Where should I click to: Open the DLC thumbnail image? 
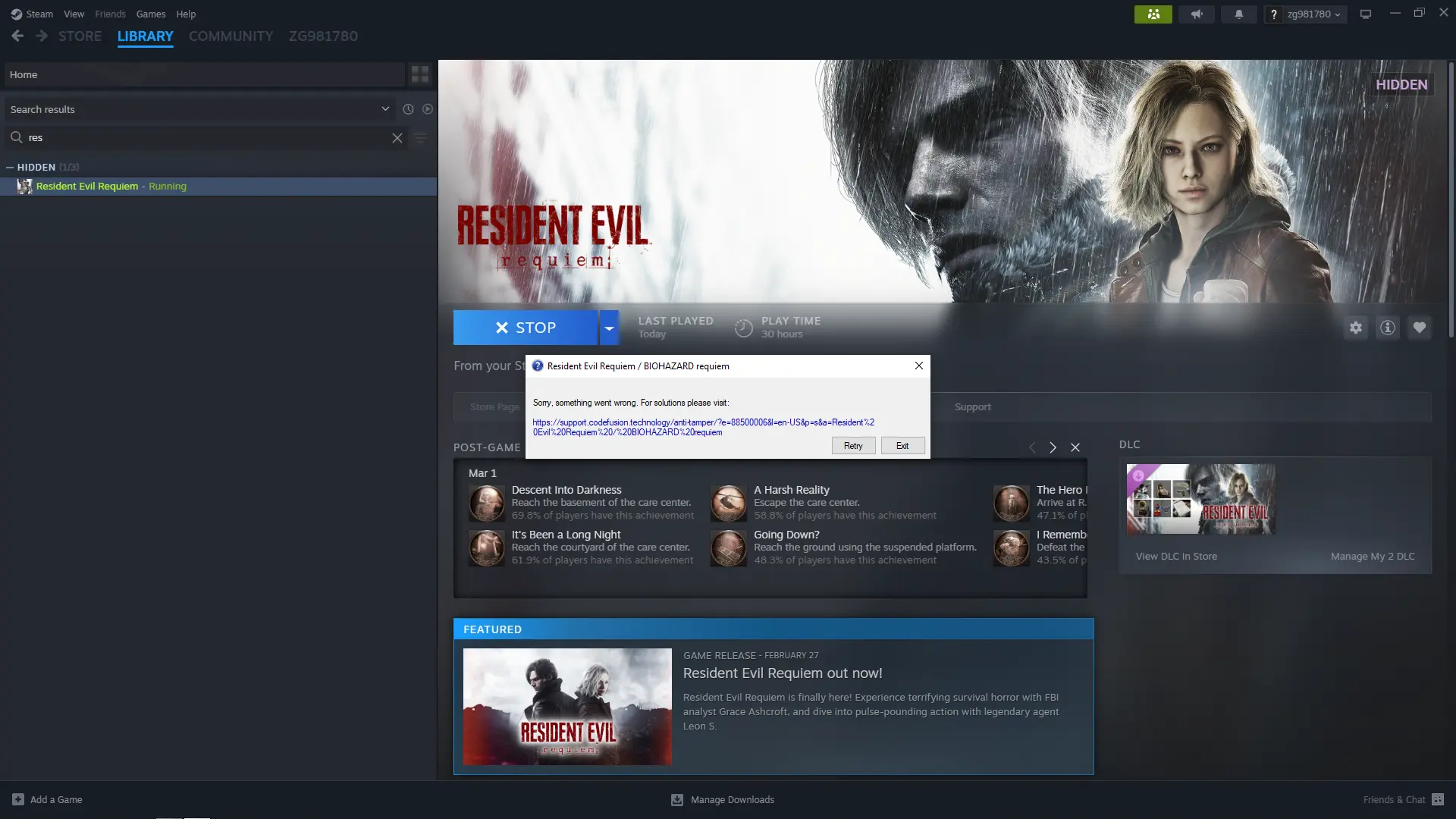(1200, 499)
